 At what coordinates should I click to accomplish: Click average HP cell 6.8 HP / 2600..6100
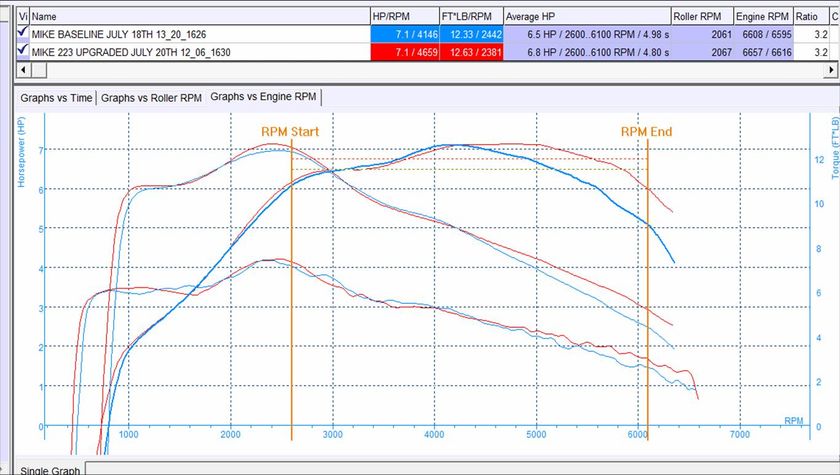click(587, 52)
